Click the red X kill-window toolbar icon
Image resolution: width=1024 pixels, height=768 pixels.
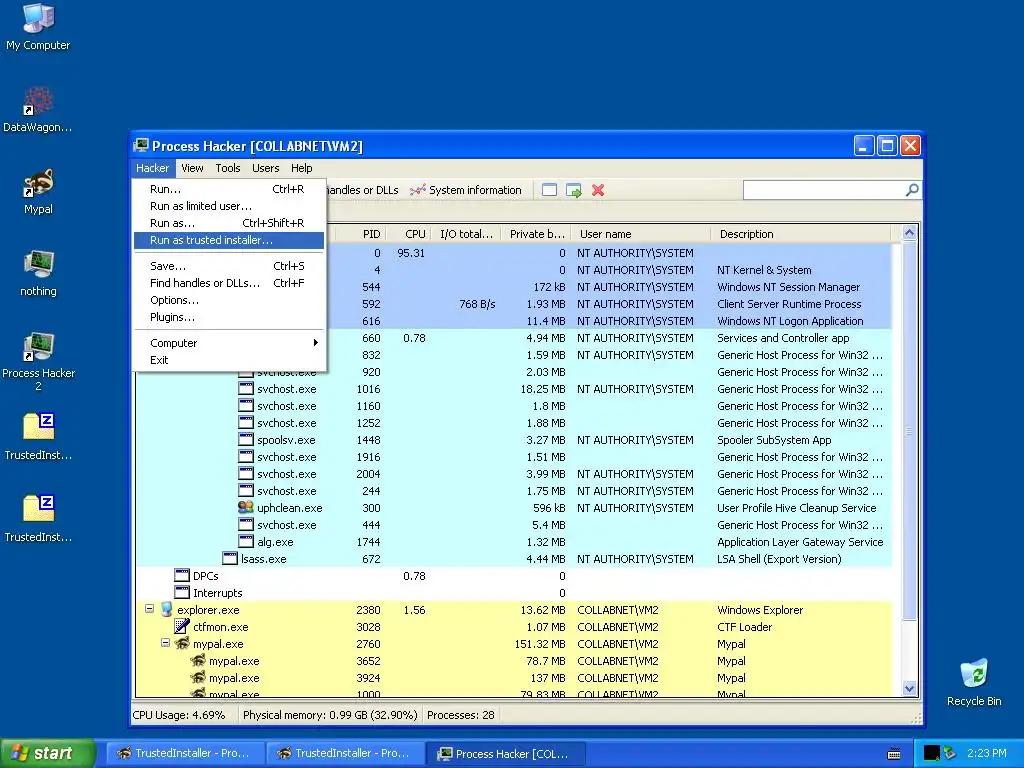(x=598, y=190)
